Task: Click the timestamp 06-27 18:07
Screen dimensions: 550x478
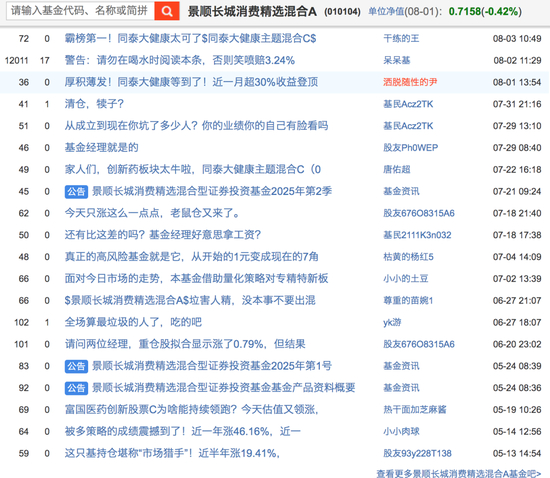Action: coord(517,322)
